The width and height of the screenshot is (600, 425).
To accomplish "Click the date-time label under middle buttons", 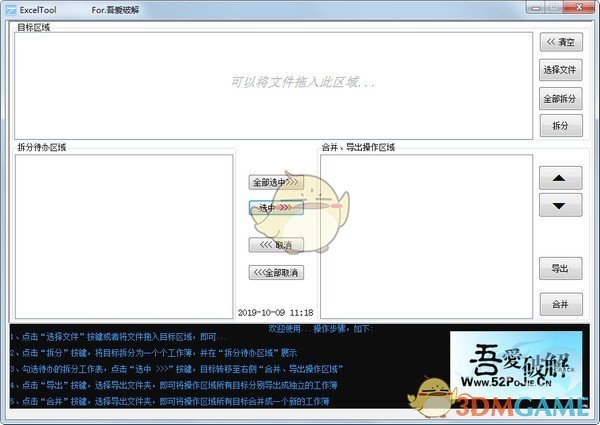I will pos(276,312).
